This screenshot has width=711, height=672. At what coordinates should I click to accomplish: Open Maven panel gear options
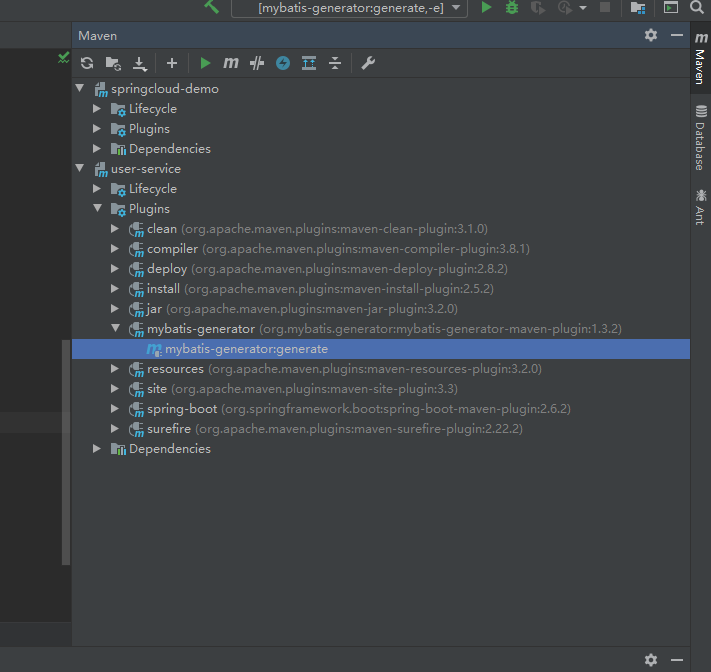[x=651, y=35]
